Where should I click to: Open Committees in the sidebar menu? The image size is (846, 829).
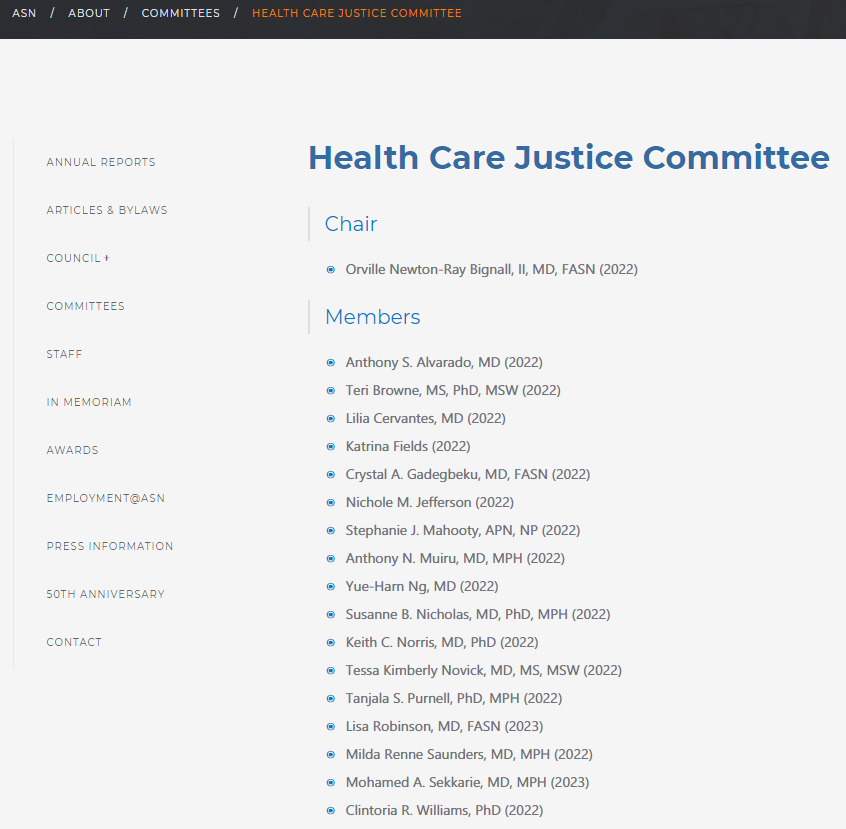85,306
